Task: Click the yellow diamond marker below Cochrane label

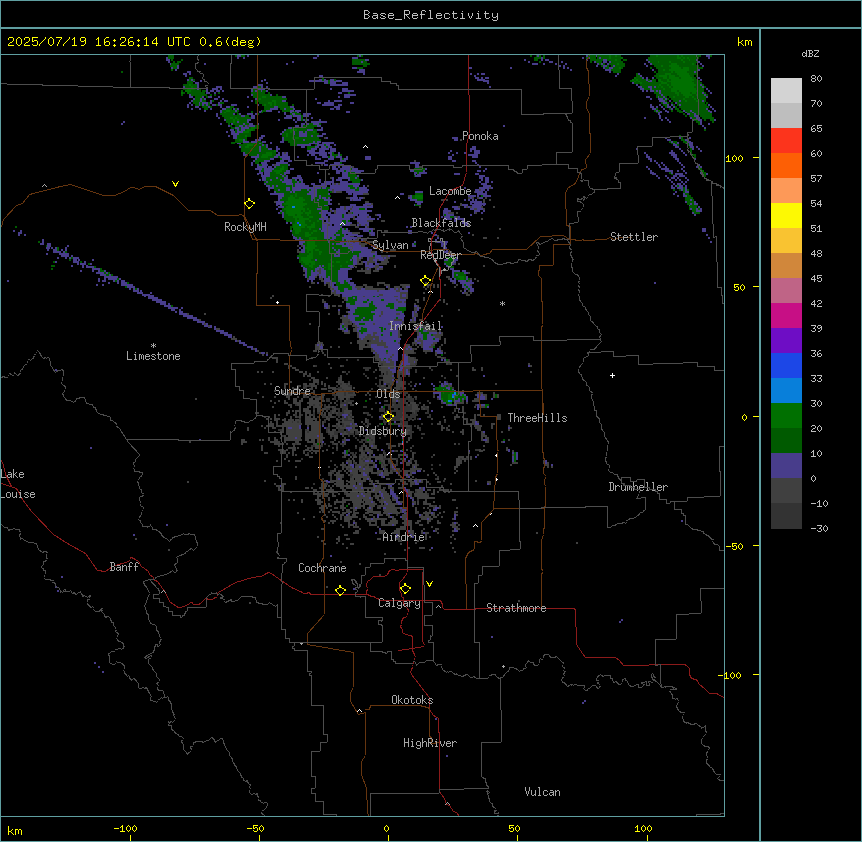Action: click(340, 590)
